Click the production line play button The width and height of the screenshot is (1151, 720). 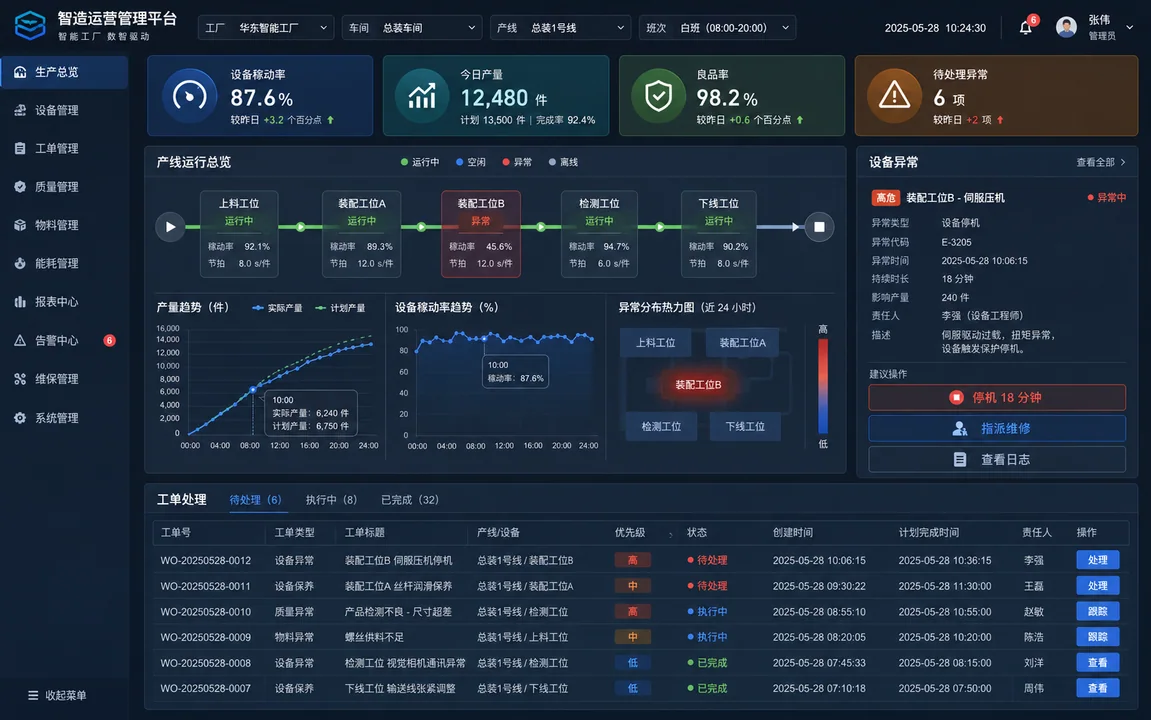click(170, 227)
